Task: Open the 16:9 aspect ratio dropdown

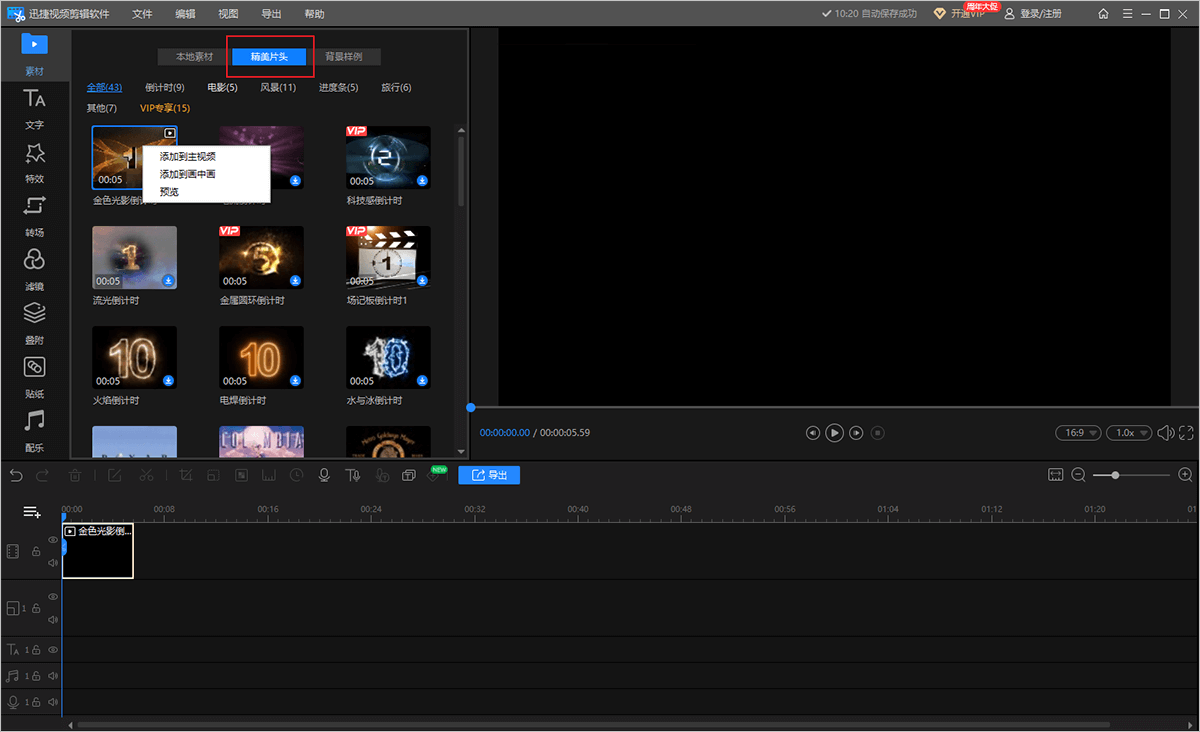Action: coord(1078,433)
